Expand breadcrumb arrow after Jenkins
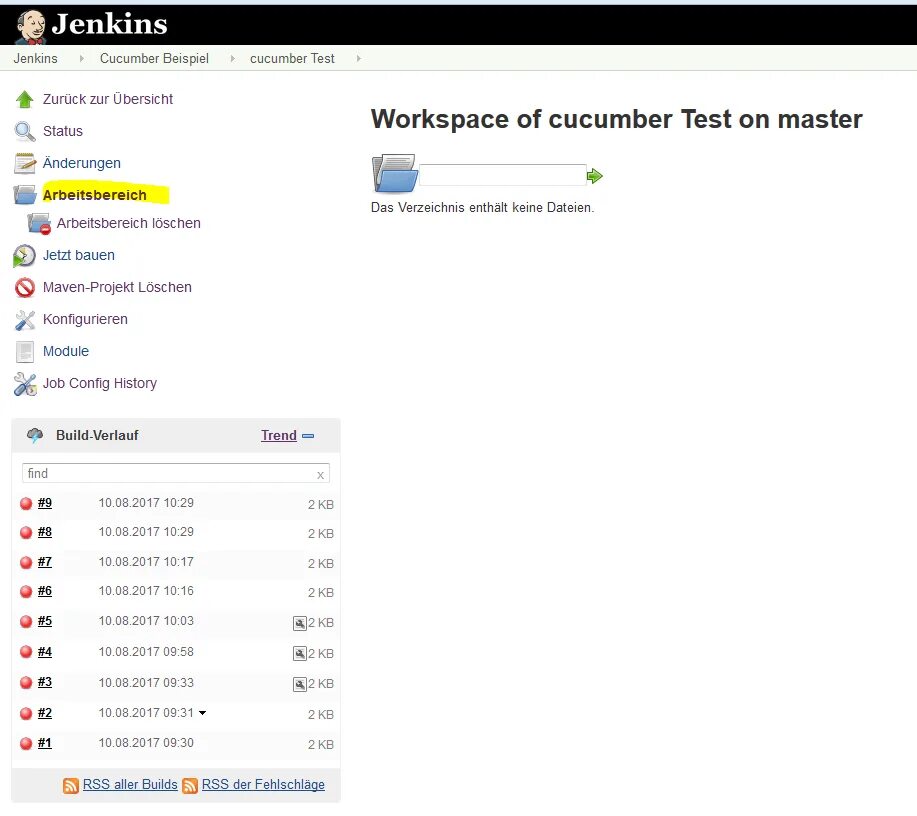The image size is (917, 816). [81, 58]
